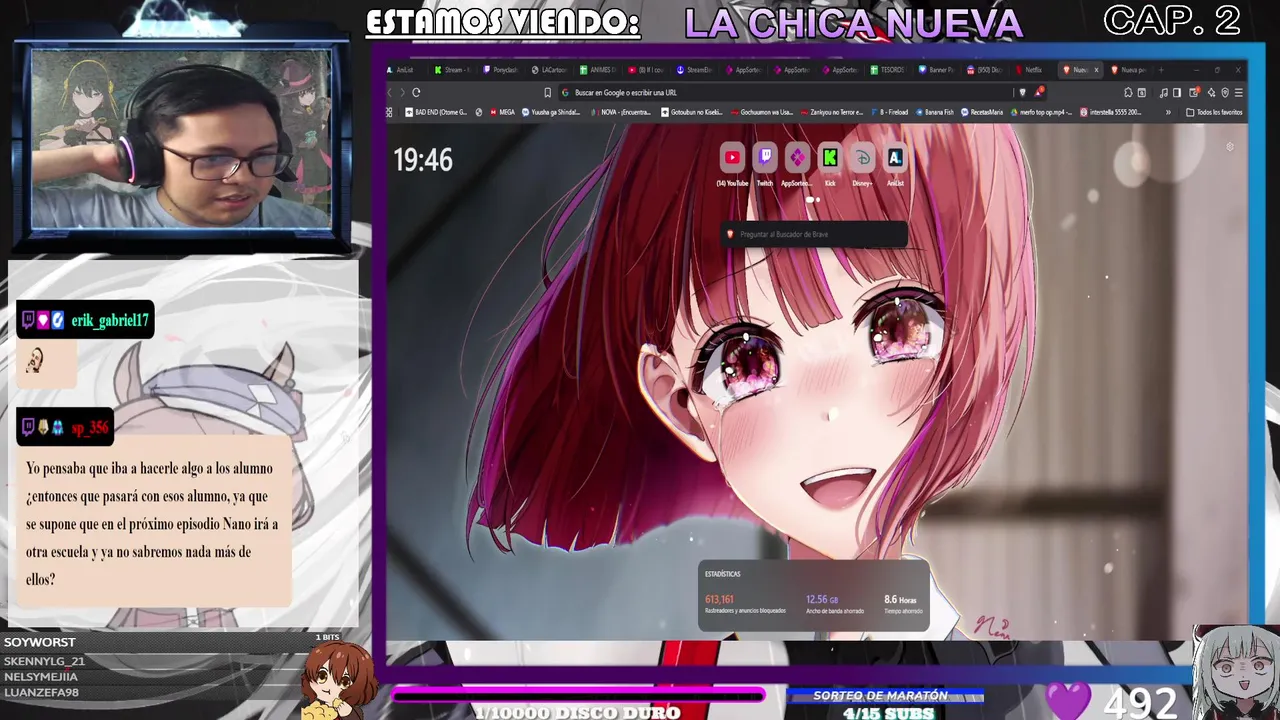1280x720 pixels.
Task: Open the RecetasMaria bookmark
Action: point(982,112)
